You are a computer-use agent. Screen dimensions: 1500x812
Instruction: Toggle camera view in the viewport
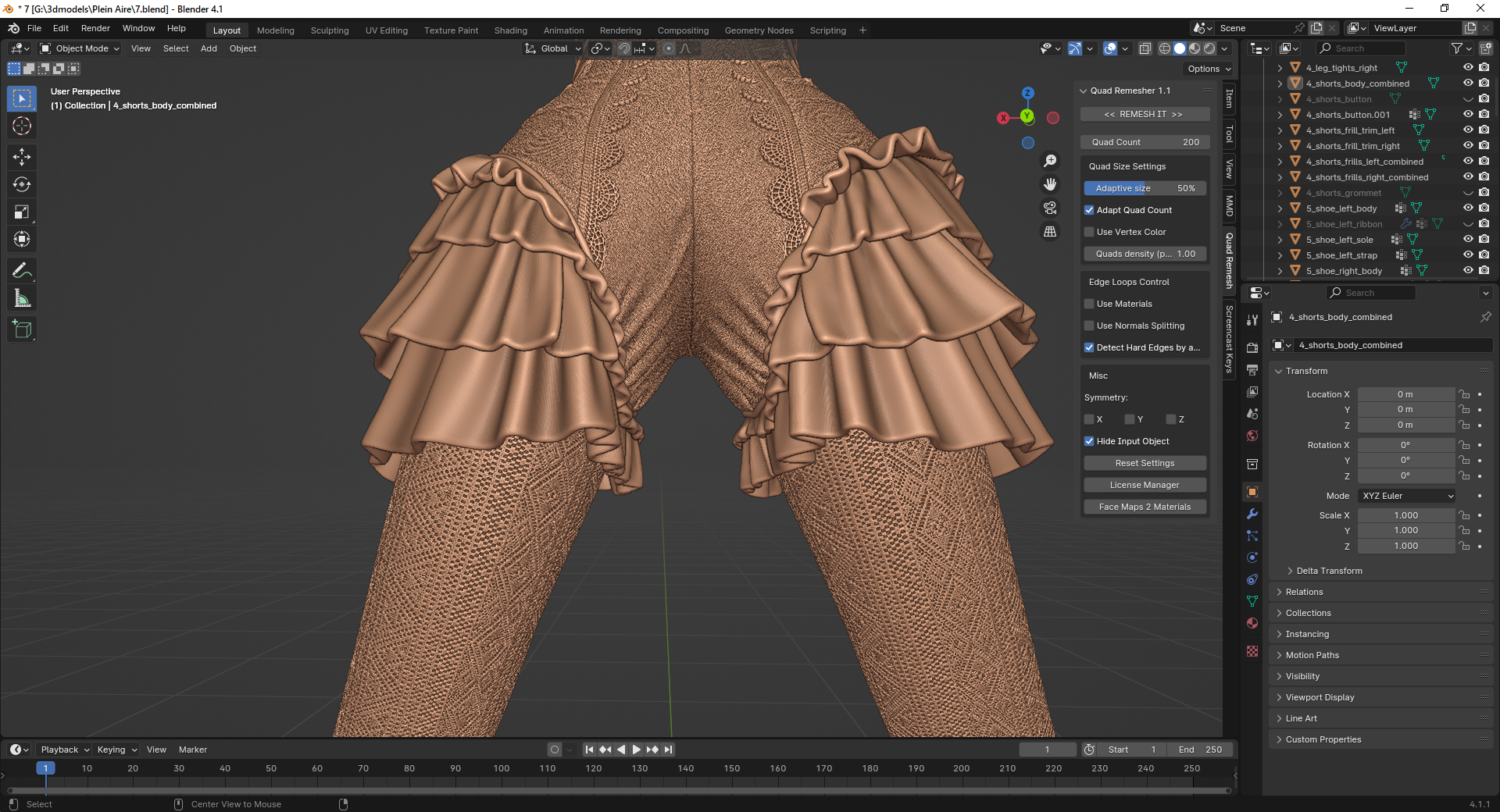pos(1050,208)
